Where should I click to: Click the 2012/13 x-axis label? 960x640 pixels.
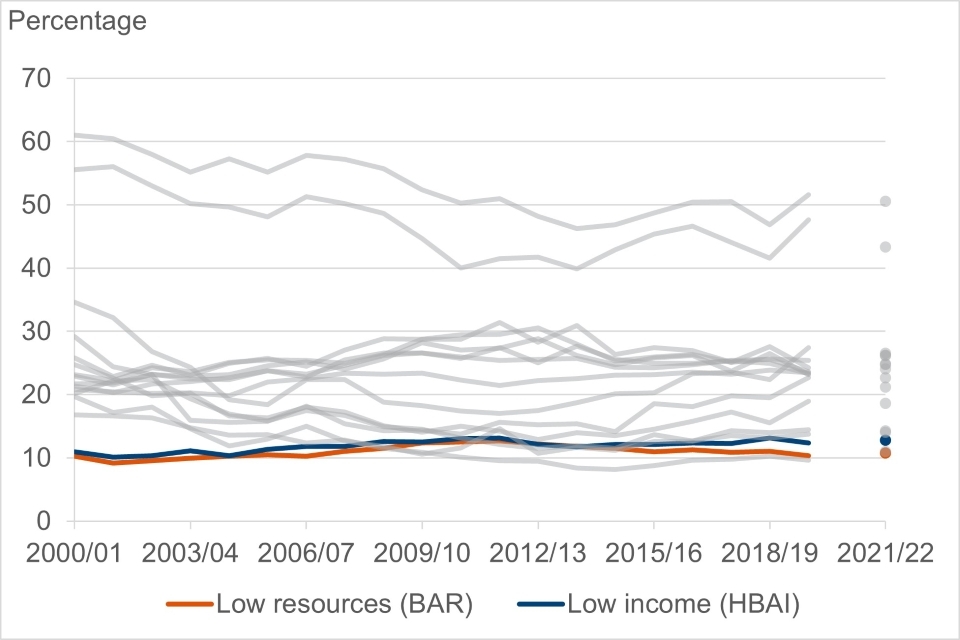[538, 552]
